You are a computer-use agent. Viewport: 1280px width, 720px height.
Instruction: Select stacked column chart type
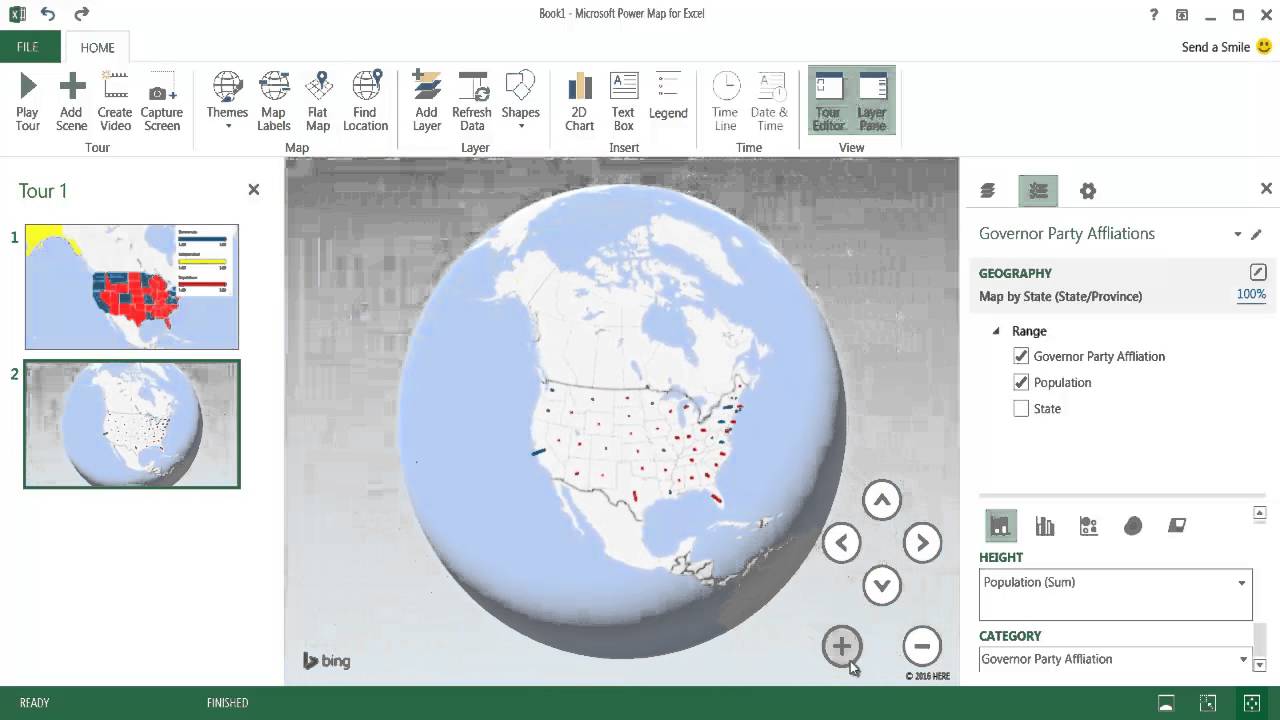coord(1001,526)
